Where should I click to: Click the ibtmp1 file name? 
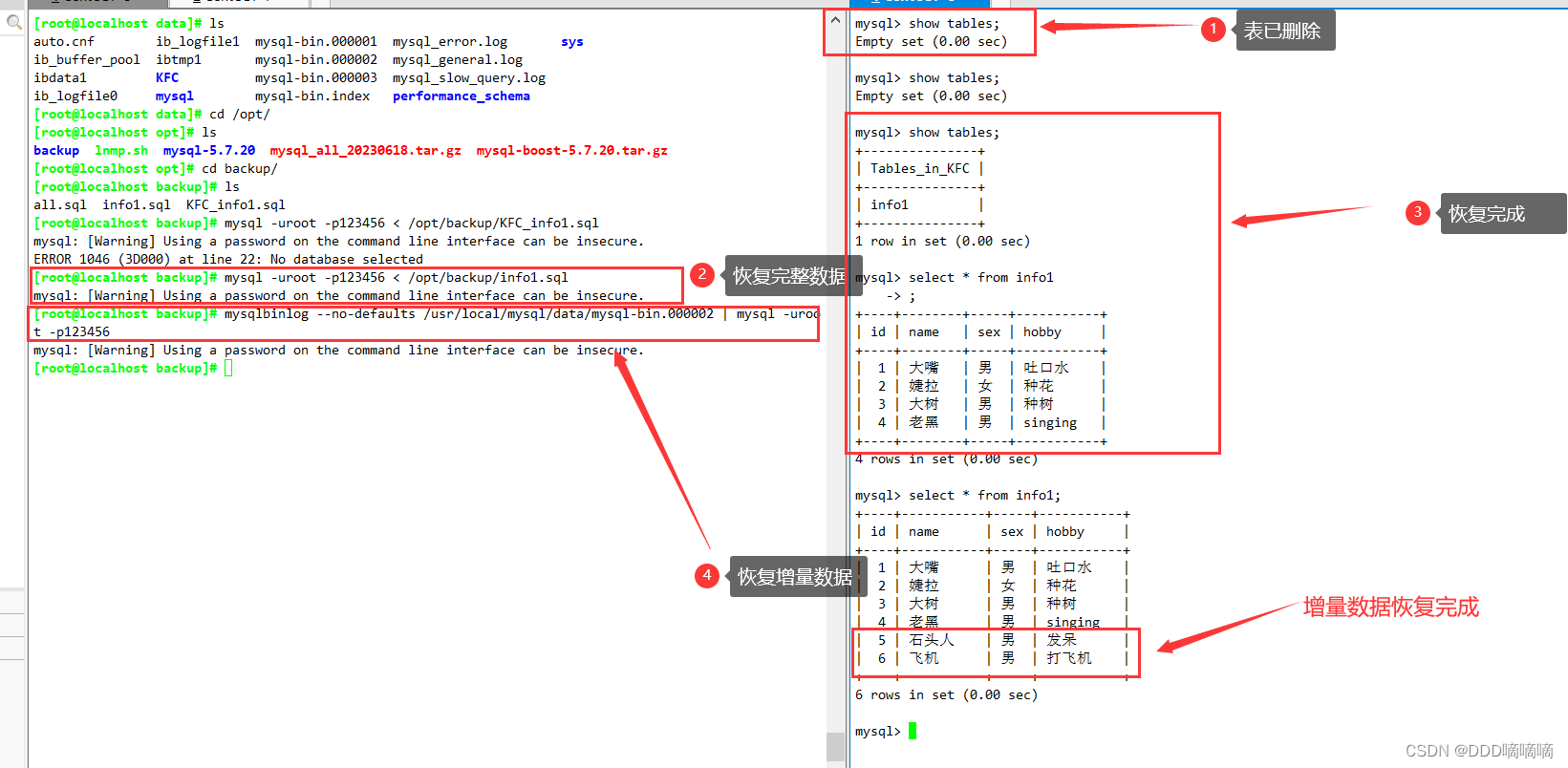tap(179, 59)
